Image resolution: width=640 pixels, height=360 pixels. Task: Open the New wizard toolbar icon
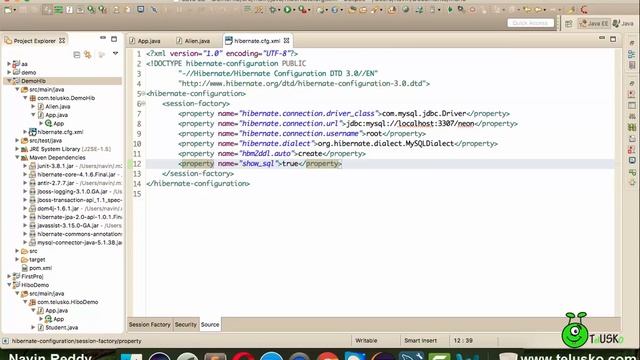[8, 10]
